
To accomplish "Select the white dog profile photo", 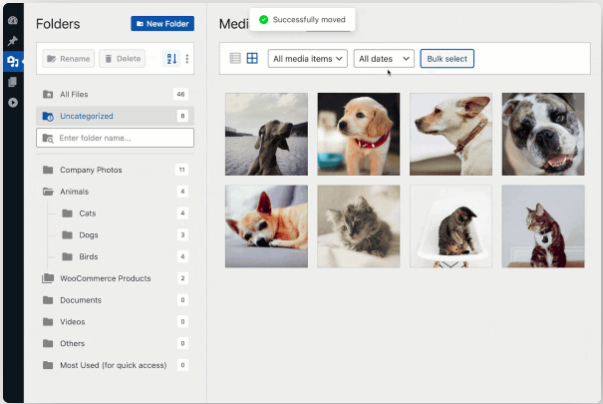I will click(x=451, y=134).
